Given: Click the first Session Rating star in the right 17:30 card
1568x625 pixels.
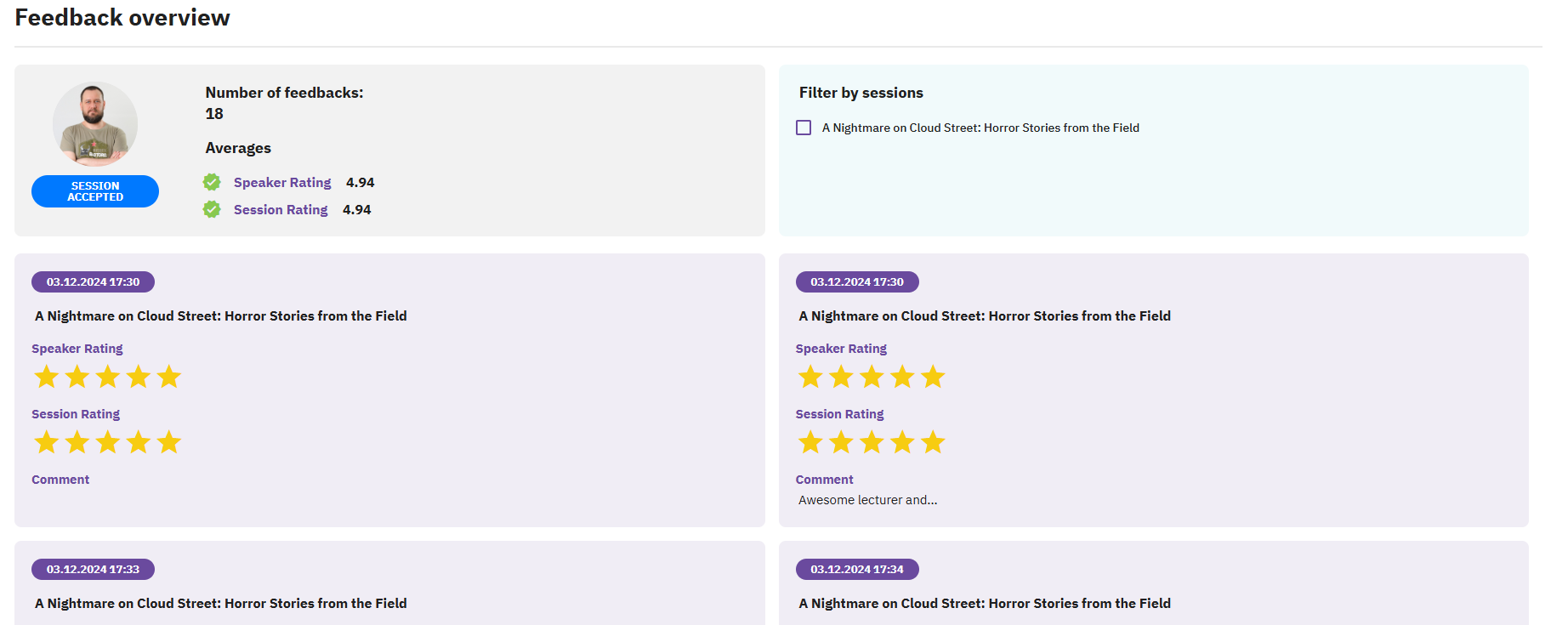Looking at the screenshot, I should (810, 442).
